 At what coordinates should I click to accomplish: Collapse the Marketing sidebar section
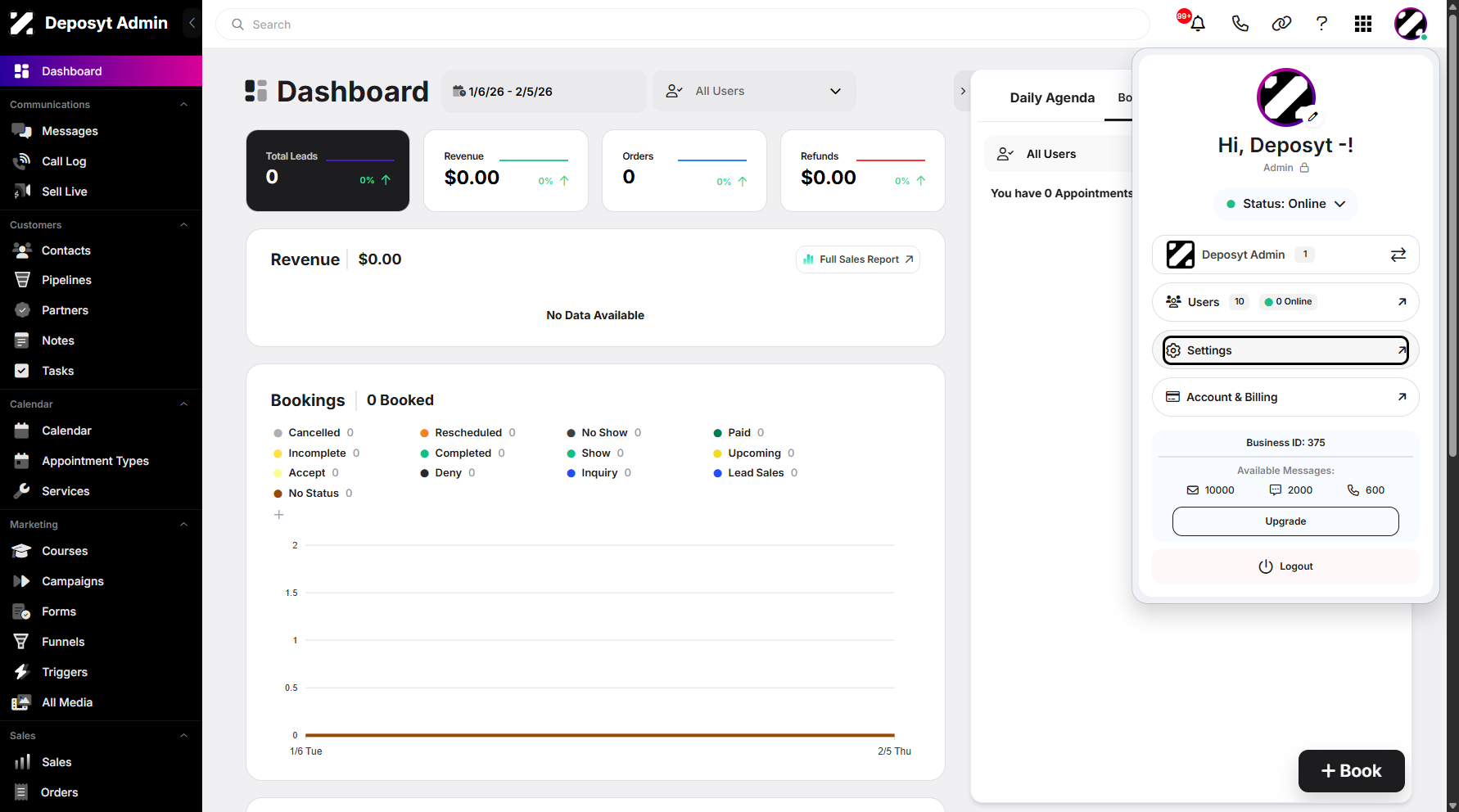(183, 525)
